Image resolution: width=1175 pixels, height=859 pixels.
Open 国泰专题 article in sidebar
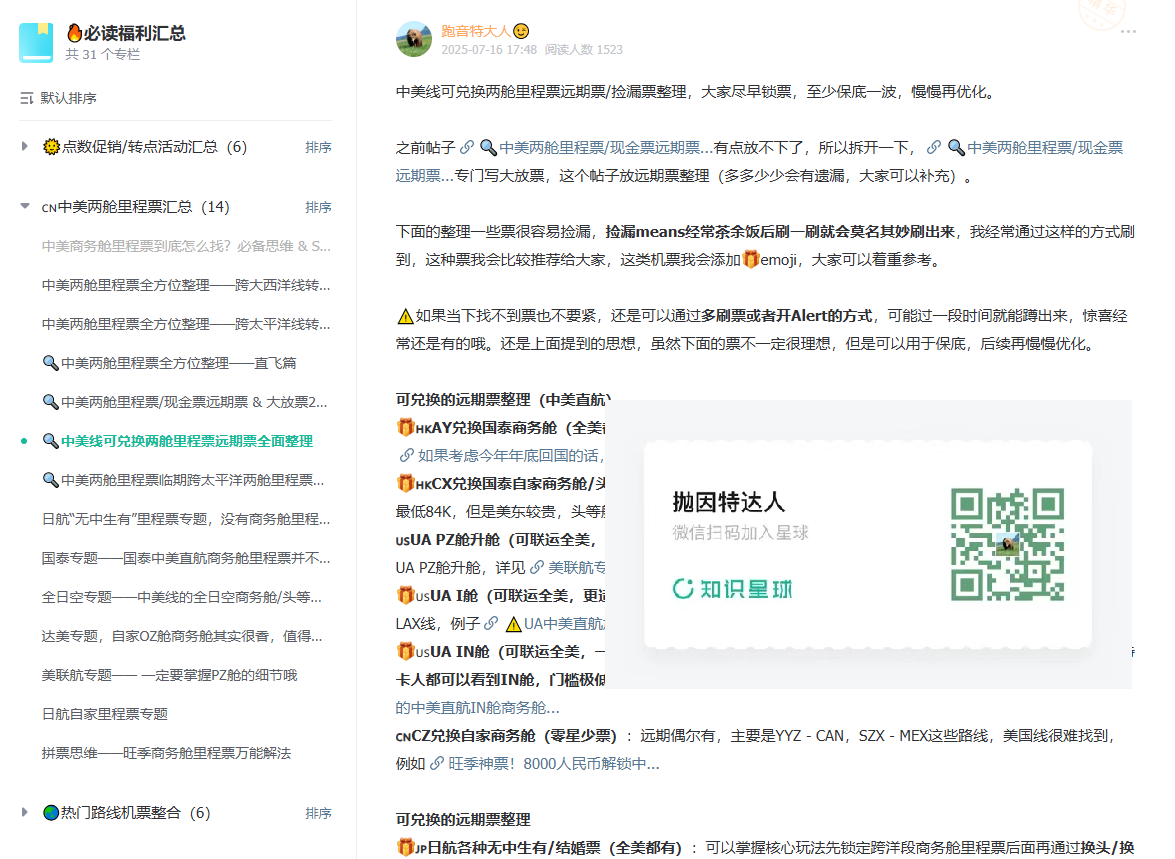(x=185, y=558)
